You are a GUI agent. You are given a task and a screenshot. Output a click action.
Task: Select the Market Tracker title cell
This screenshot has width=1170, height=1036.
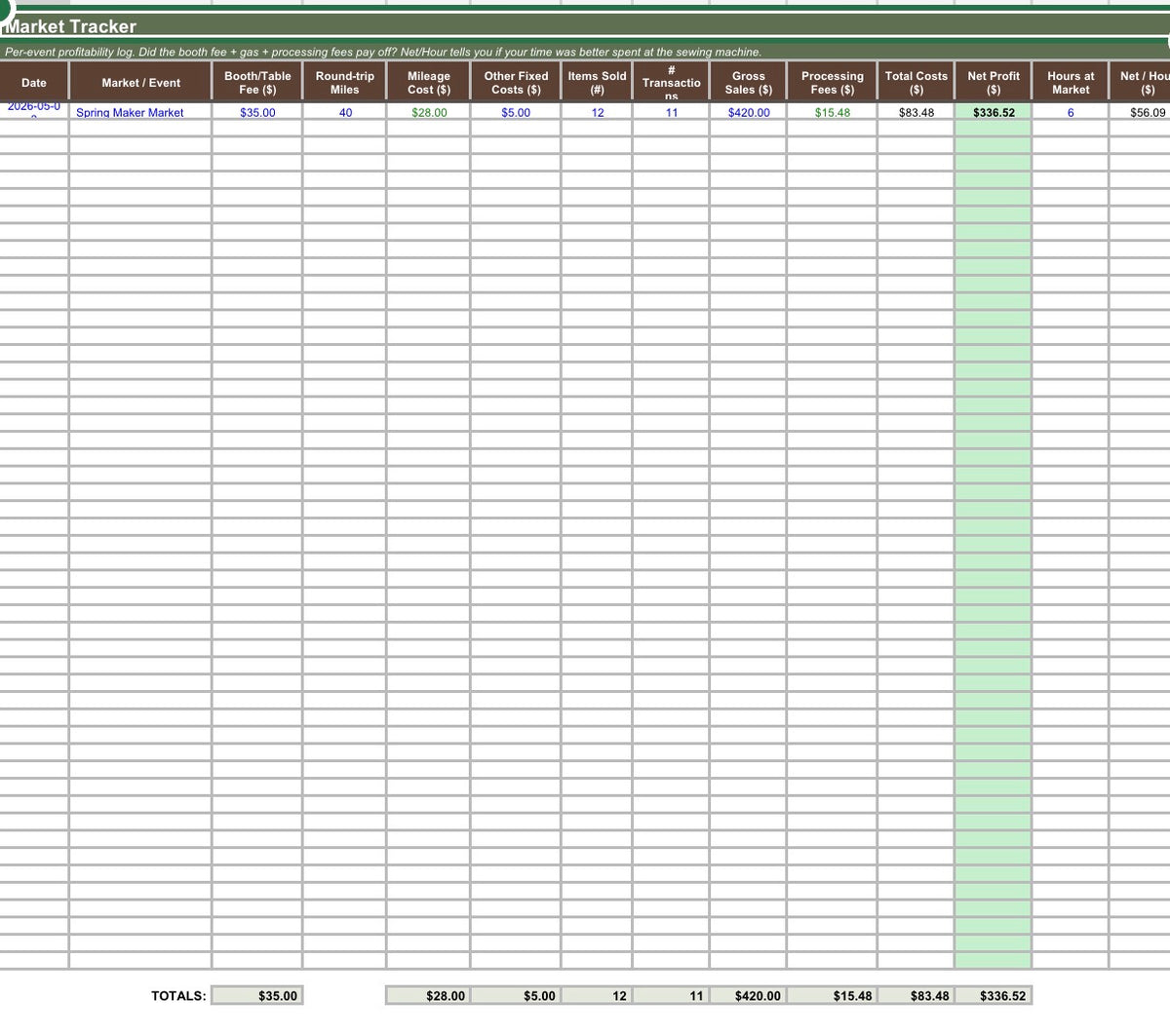tap(585, 26)
